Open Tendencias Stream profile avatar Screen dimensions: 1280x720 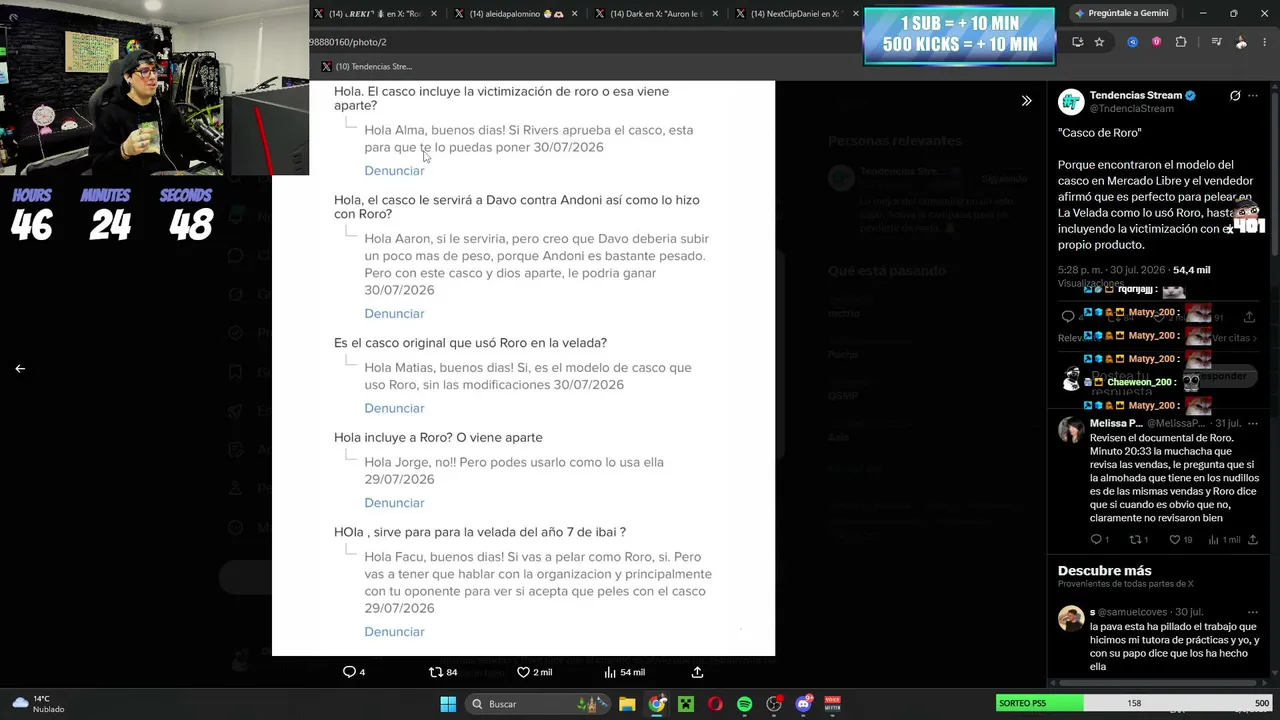(x=1071, y=101)
